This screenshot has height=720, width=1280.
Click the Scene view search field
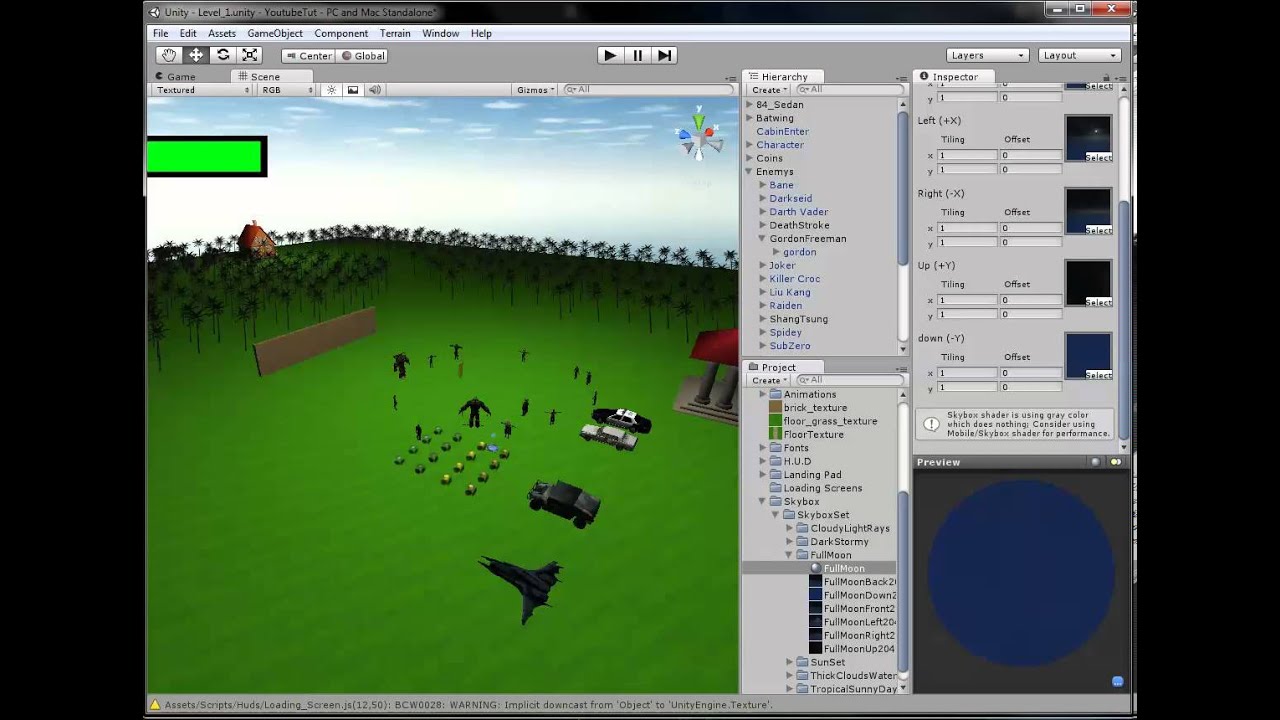point(648,90)
